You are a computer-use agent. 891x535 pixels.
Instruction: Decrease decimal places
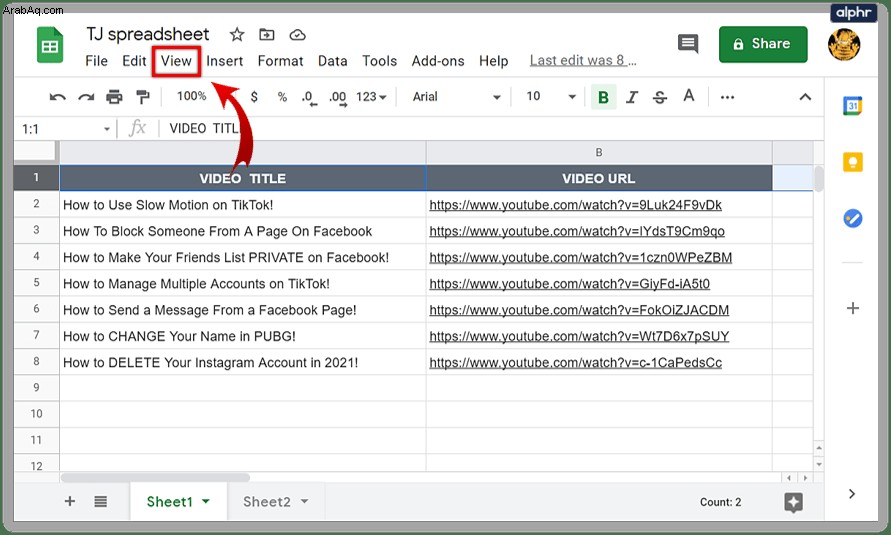pos(309,98)
